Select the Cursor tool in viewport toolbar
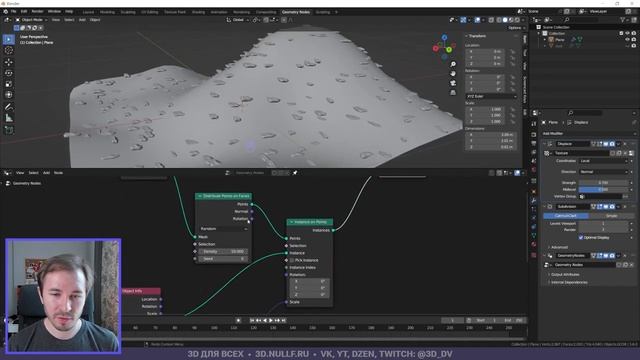Viewport: 640px width, 360px height. tap(9, 51)
